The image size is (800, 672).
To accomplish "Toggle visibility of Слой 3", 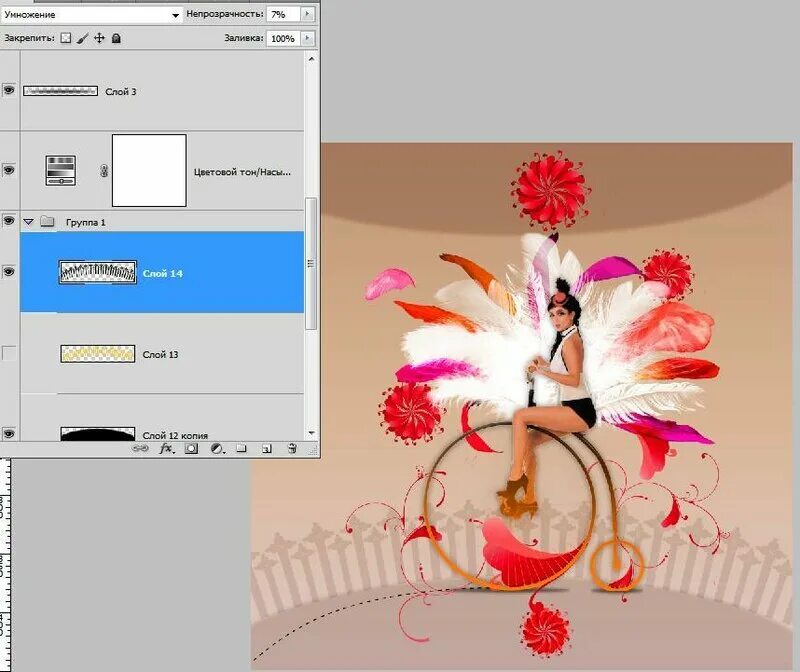I will click(9, 88).
